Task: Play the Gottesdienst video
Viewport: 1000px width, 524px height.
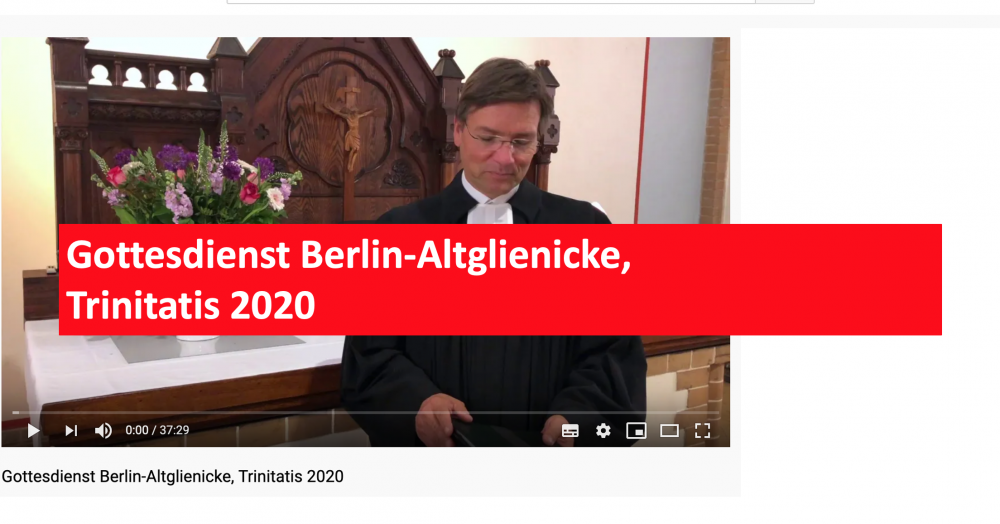Action: 33,431
